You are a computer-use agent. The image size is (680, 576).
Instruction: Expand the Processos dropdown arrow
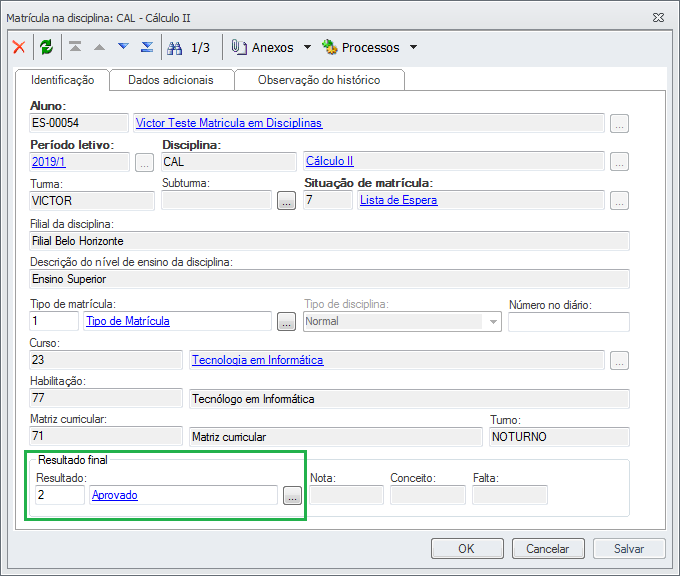[413, 47]
